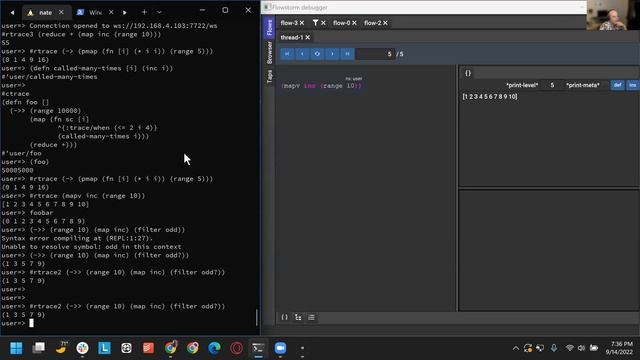Open the weather widget on taskbar
640x360 pixels.
point(61,348)
